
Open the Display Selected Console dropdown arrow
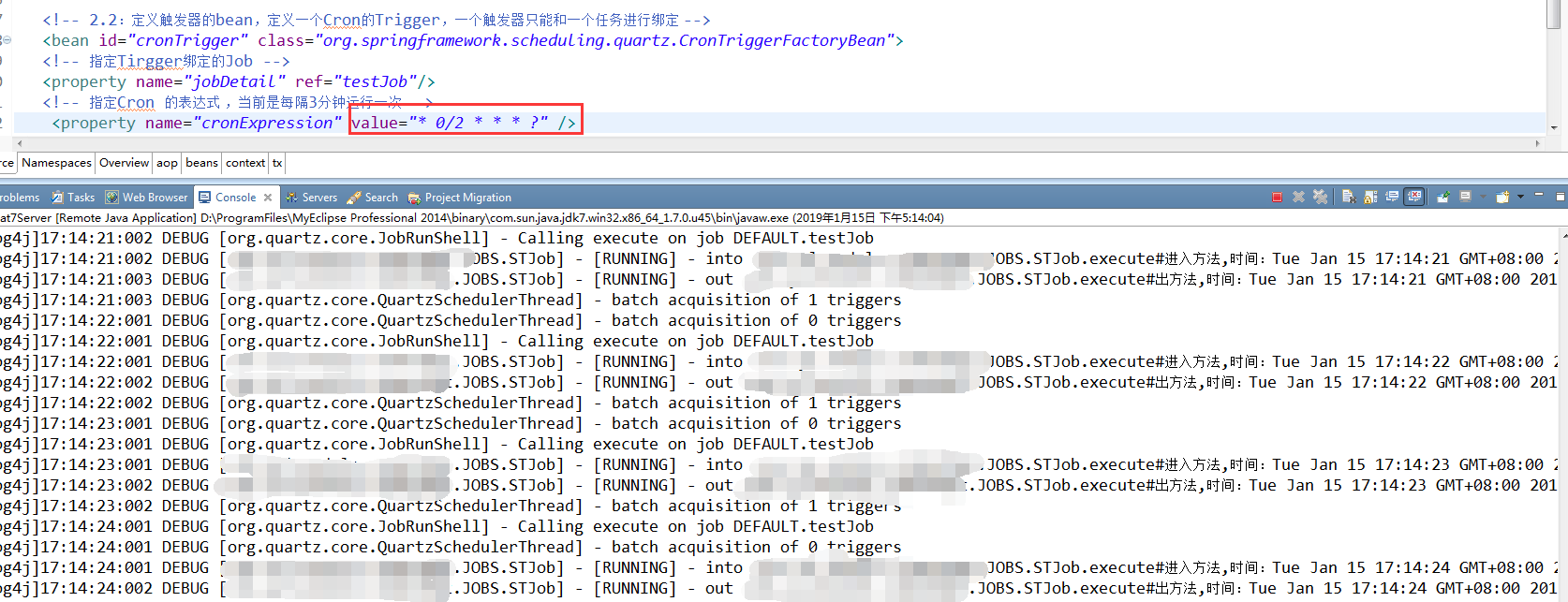click(x=1482, y=197)
